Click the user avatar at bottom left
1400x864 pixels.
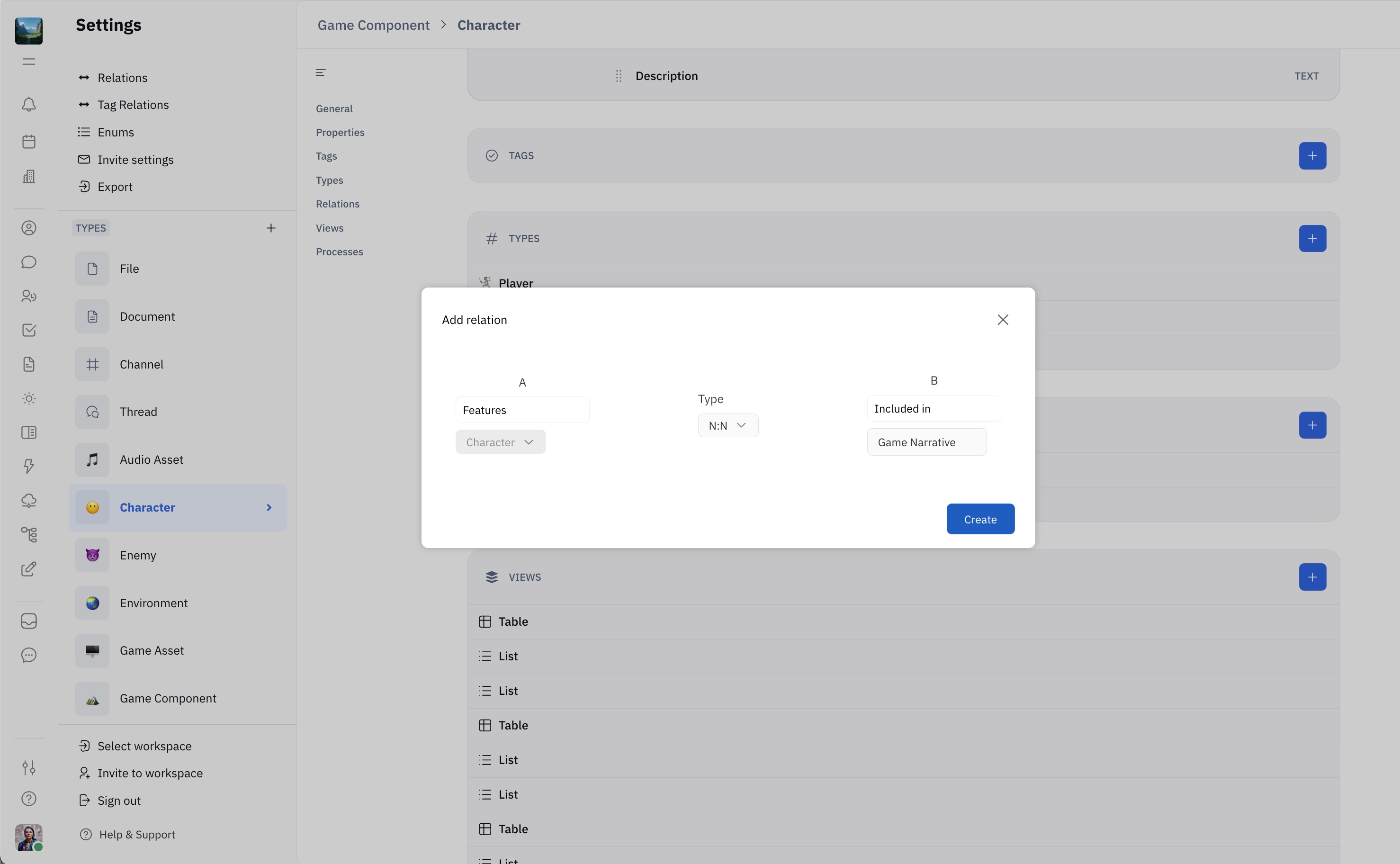pyautogui.click(x=28, y=837)
